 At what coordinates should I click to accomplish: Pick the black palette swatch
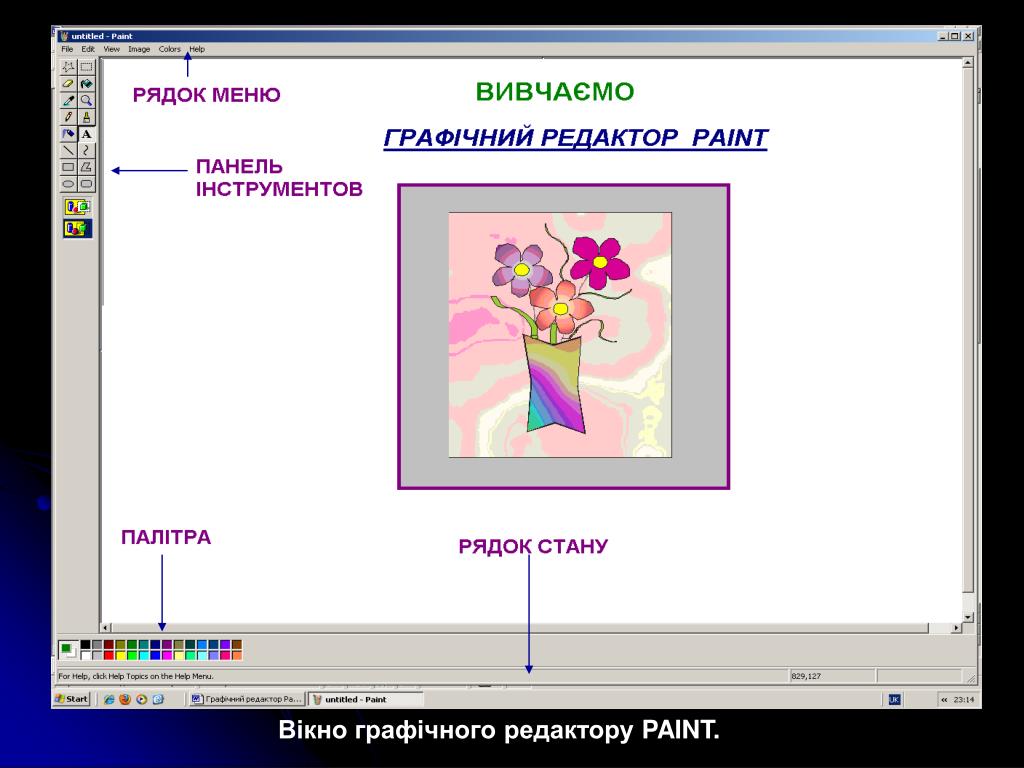(86, 645)
